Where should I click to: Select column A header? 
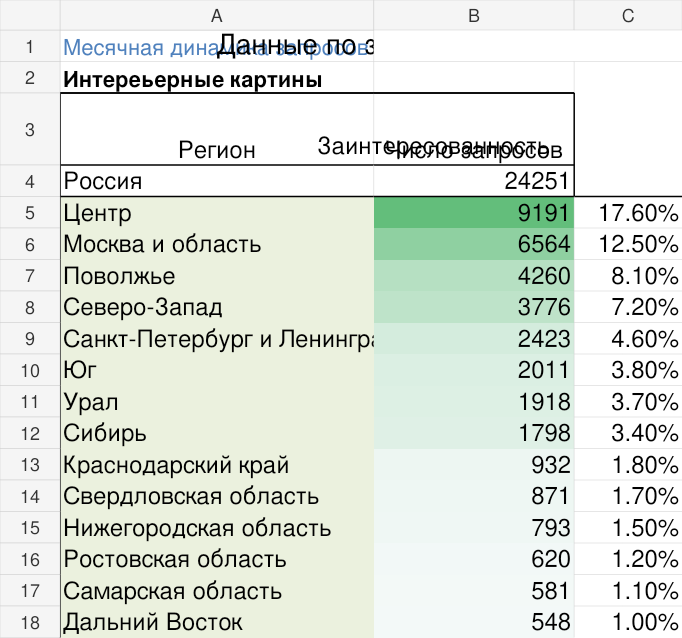point(217,15)
